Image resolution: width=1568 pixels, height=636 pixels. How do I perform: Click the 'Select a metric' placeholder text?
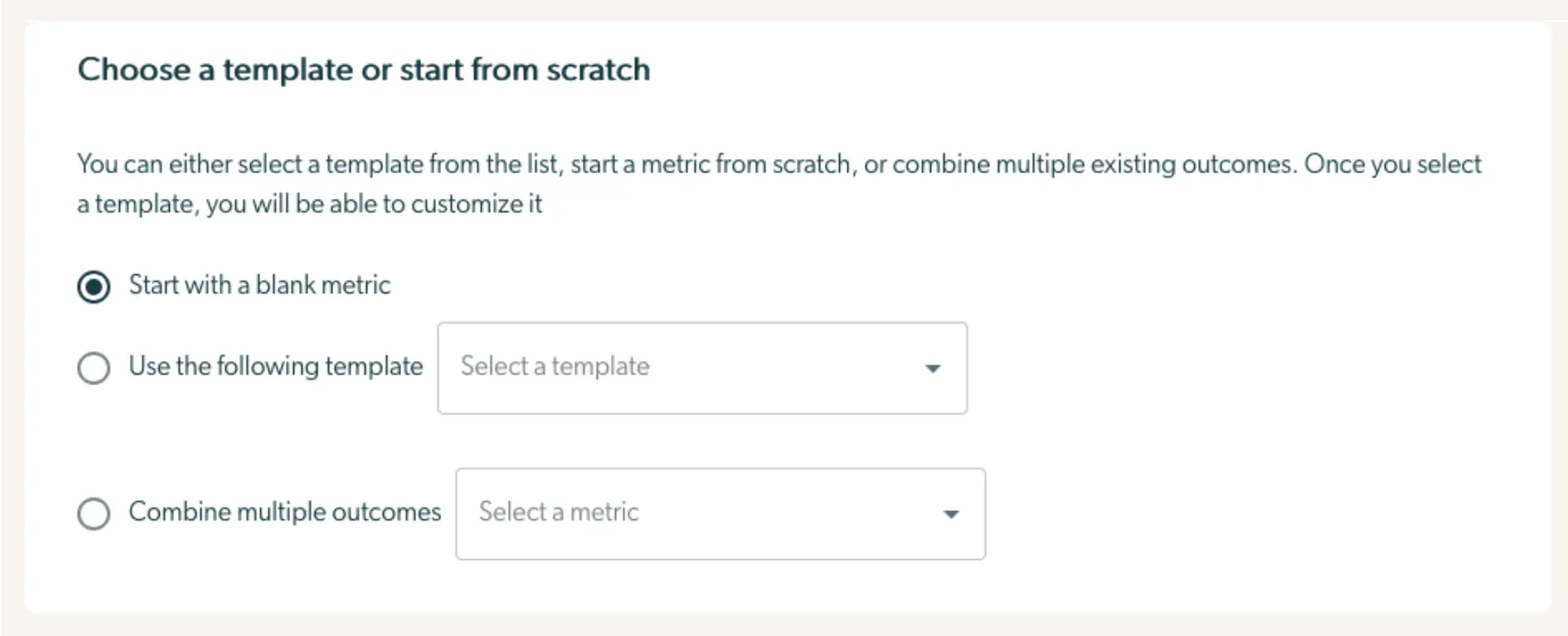(x=559, y=513)
